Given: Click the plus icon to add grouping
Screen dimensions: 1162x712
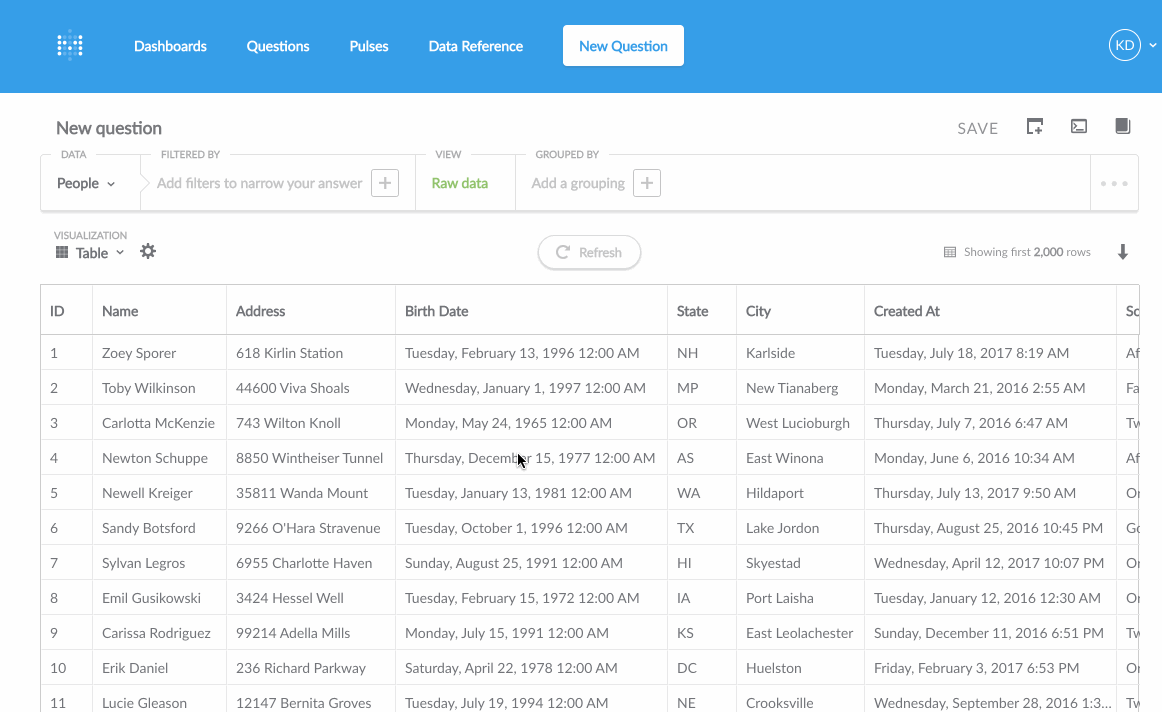Looking at the screenshot, I should coord(647,183).
